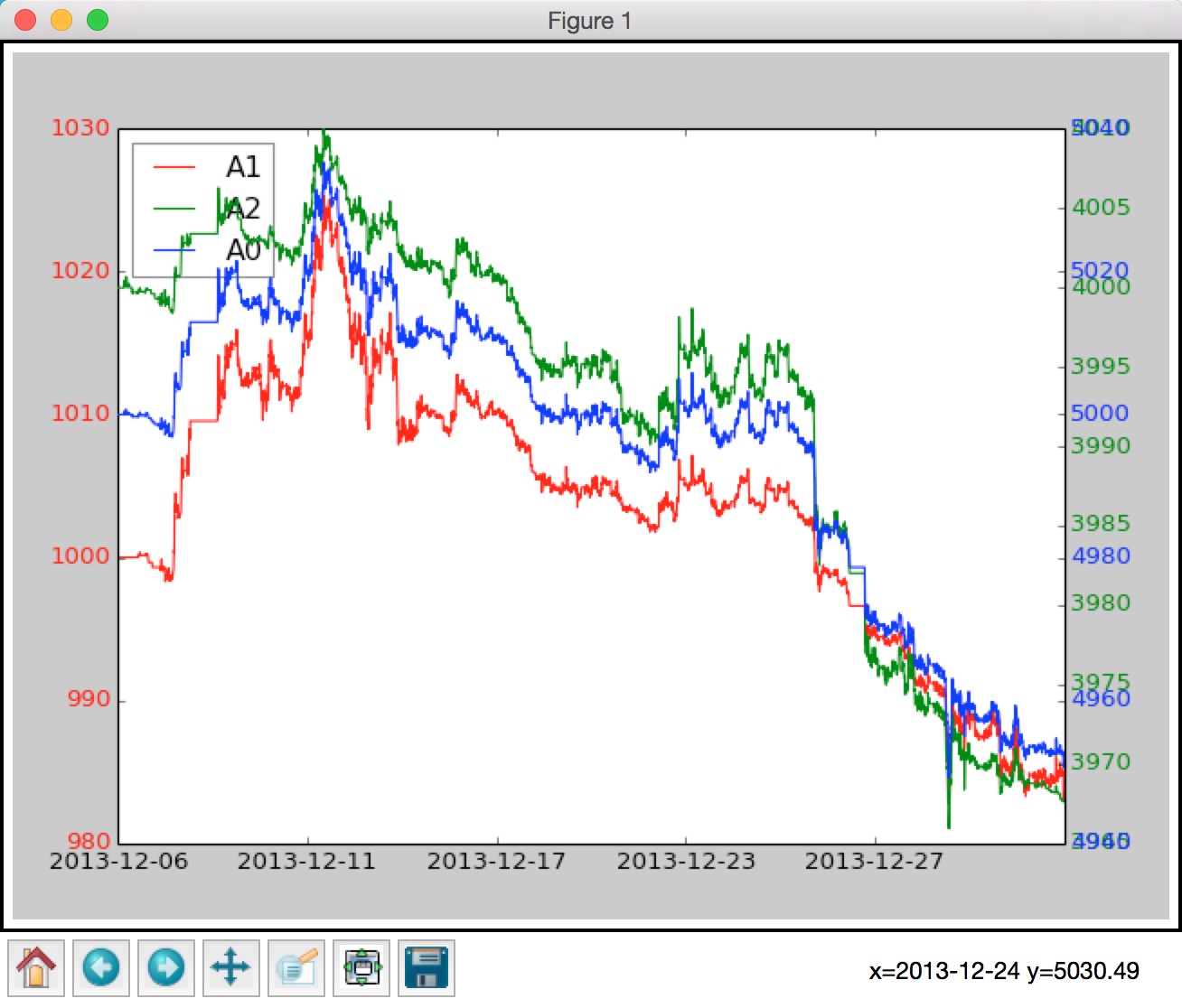Click the green 4000 axis label
1182x1008 pixels.
coord(1101,288)
